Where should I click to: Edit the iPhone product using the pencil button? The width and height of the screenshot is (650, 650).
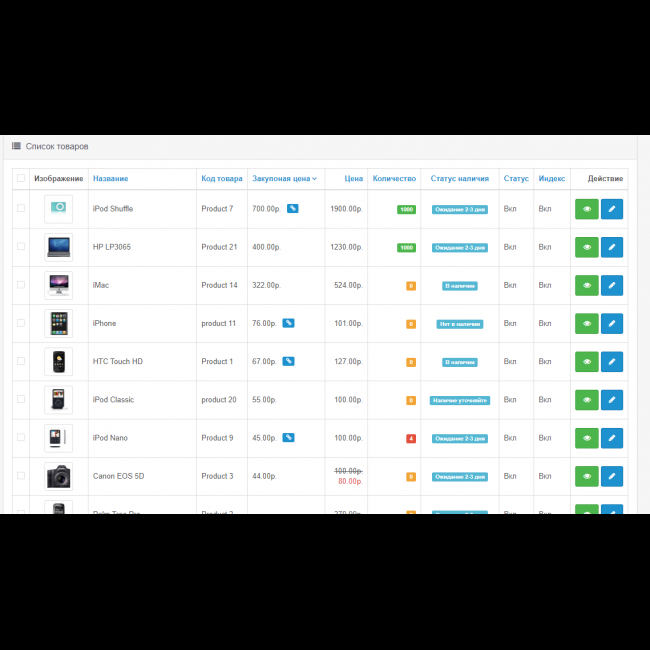click(x=611, y=323)
